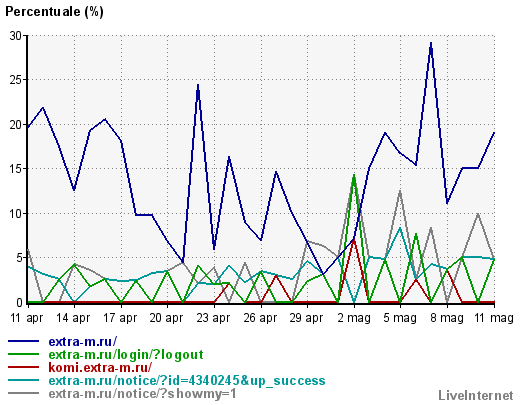This screenshot has width=520, height=405.
Task: Click the 5 value on y-axis
Action: [19, 258]
